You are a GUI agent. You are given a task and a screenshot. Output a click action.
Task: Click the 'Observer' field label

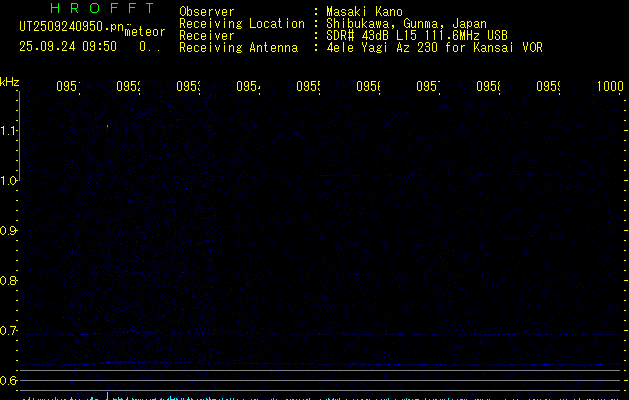coord(207,11)
